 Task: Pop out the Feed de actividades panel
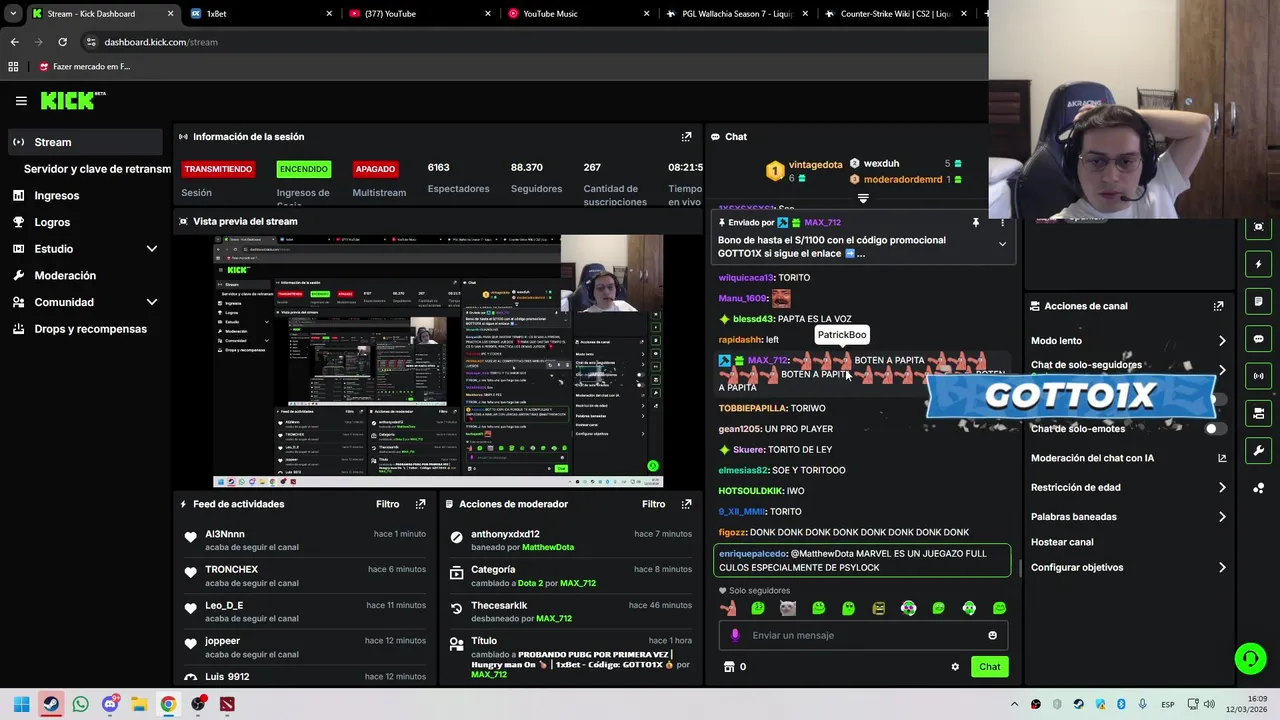point(420,504)
